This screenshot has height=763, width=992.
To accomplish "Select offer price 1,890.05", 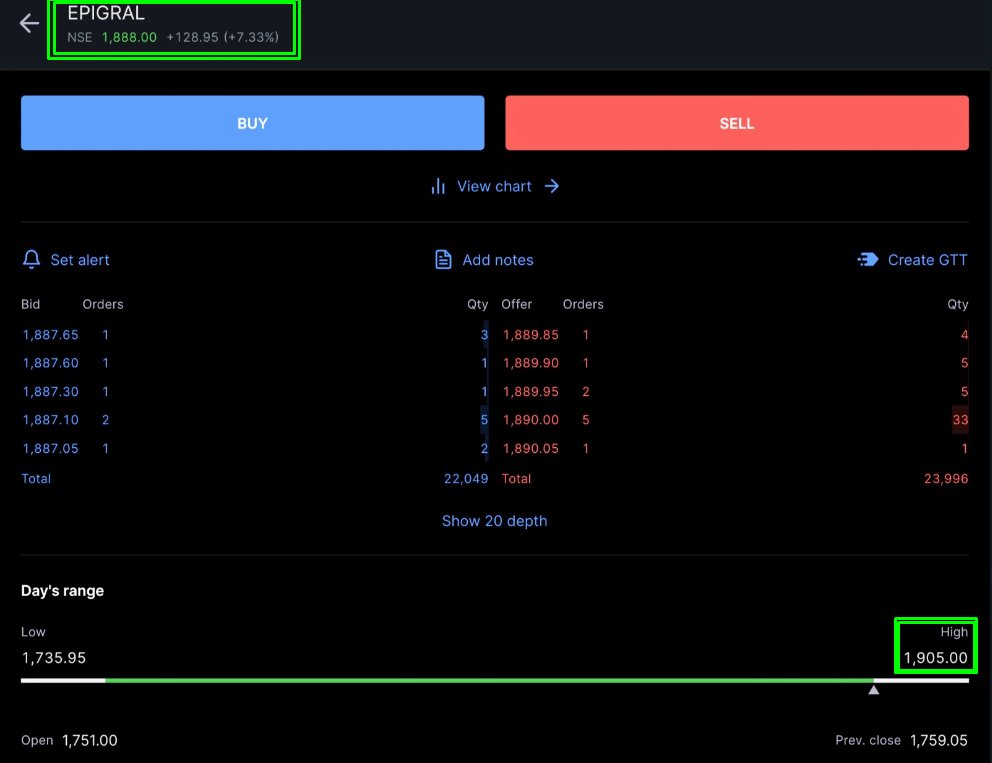I will [531, 449].
